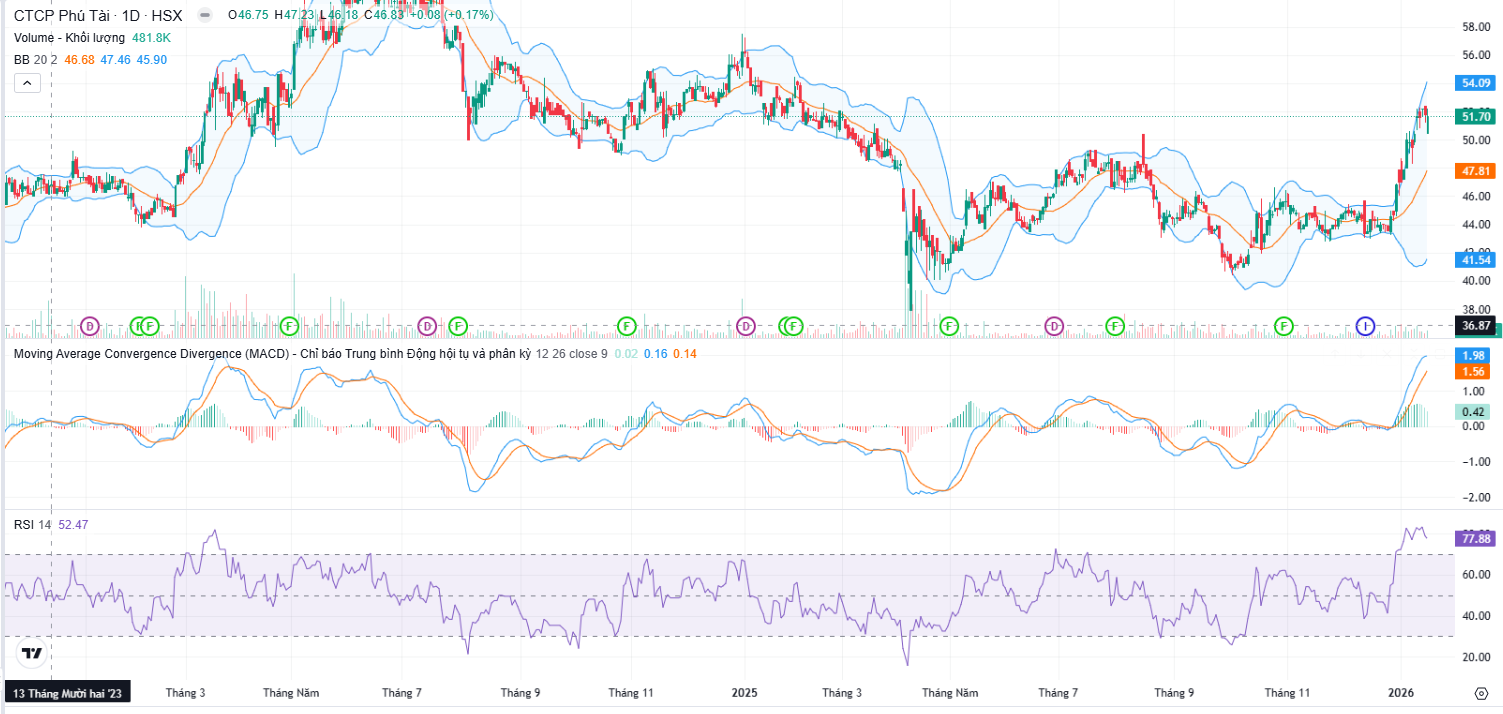Image resolution: width=1503 pixels, height=714 pixels.
Task: Open the rightmost purple D dividend marker
Action: pyautogui.click(x=1054, y=326)
